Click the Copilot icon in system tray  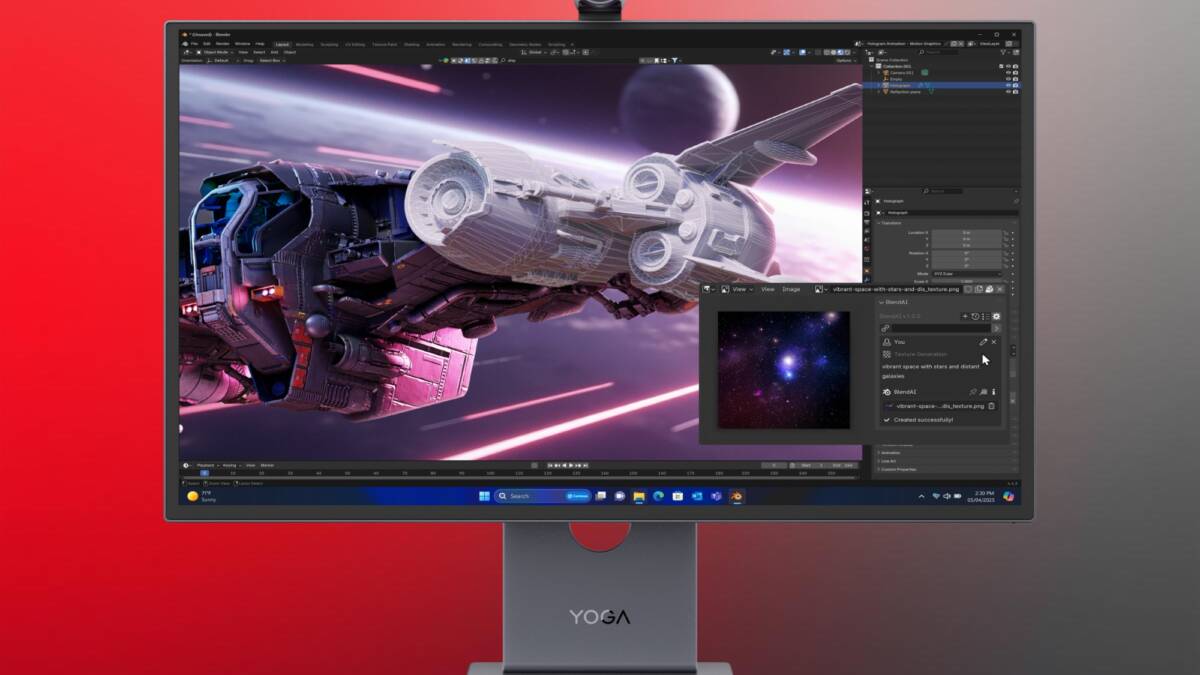pyautogui.click(x=1009, y=496)
